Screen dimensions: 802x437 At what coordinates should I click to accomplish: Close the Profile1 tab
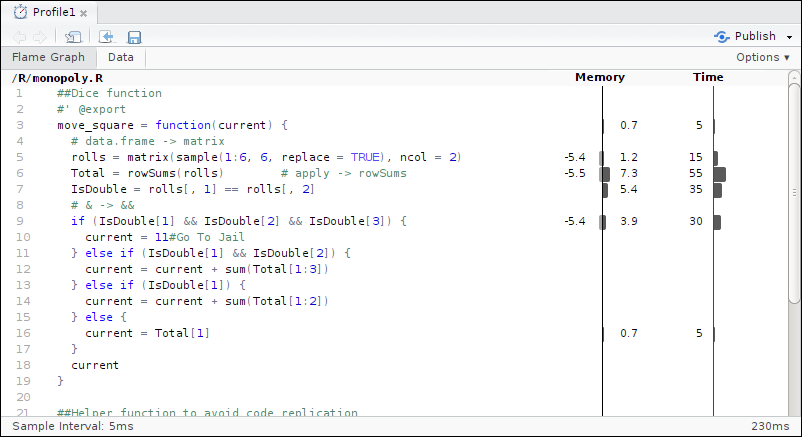click(84, 13)
